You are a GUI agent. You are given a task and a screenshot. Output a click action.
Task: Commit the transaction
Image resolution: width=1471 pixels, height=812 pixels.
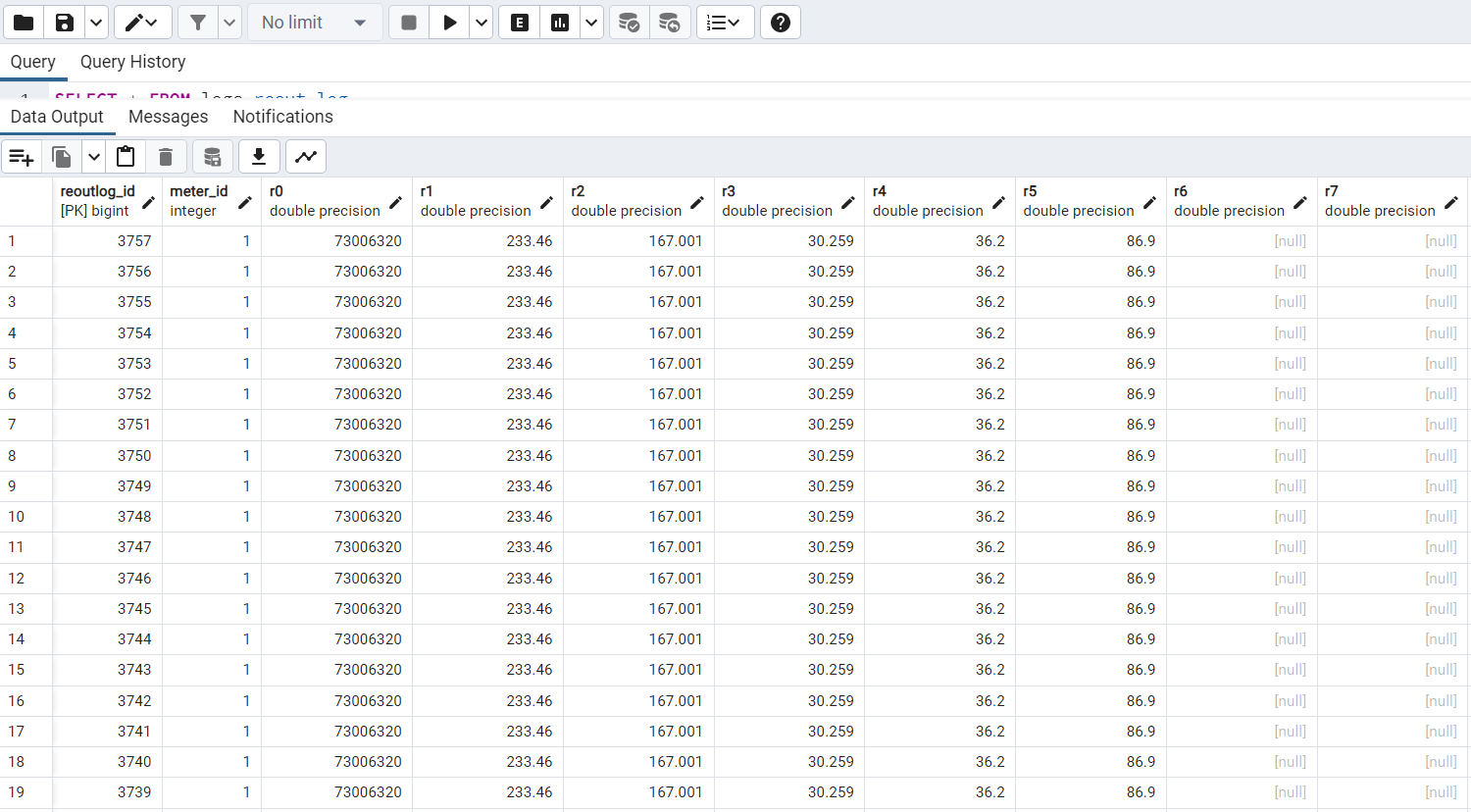[x=630, y=23]
